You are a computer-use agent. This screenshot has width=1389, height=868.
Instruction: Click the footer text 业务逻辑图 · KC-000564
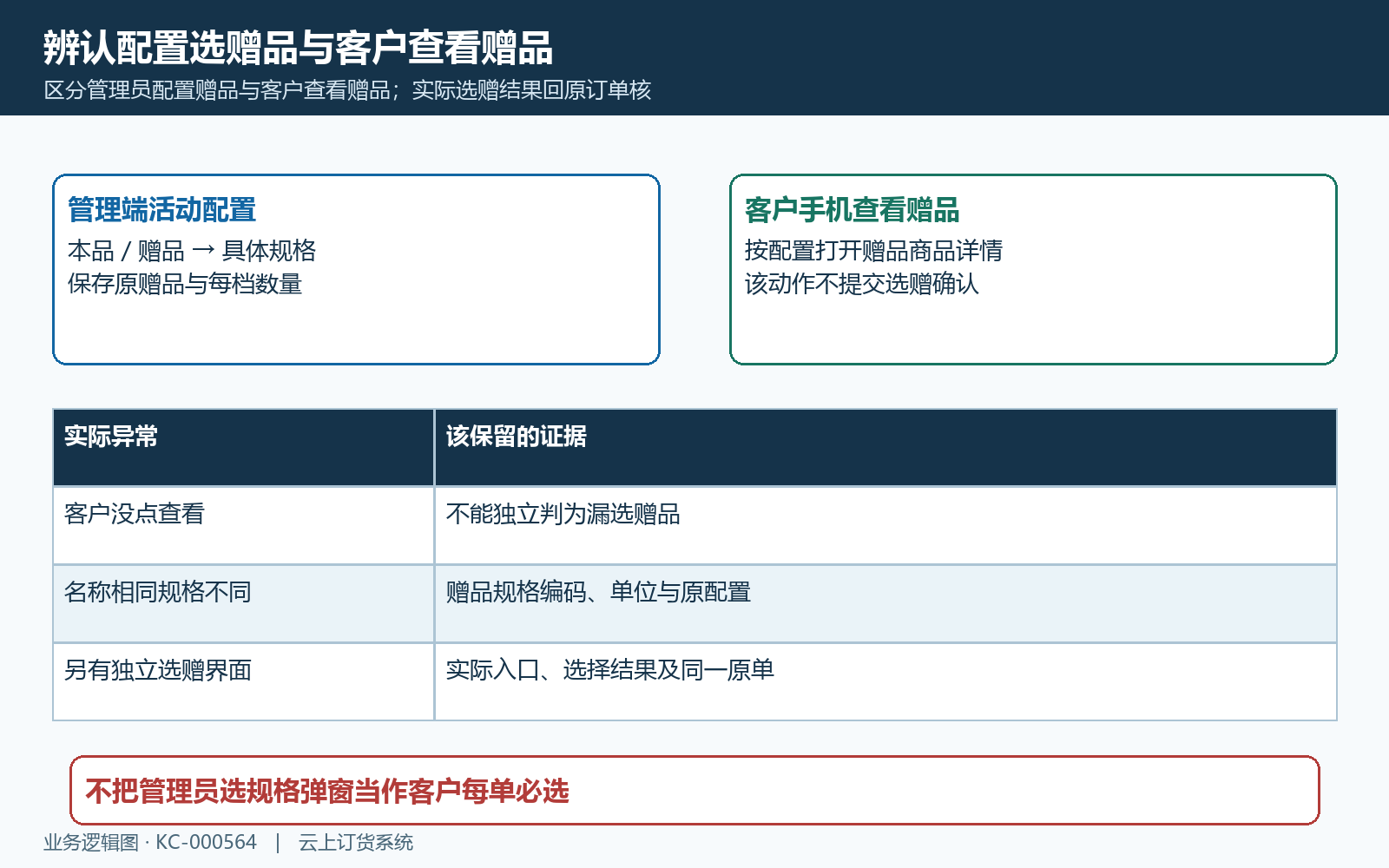(x=150, y=842)
